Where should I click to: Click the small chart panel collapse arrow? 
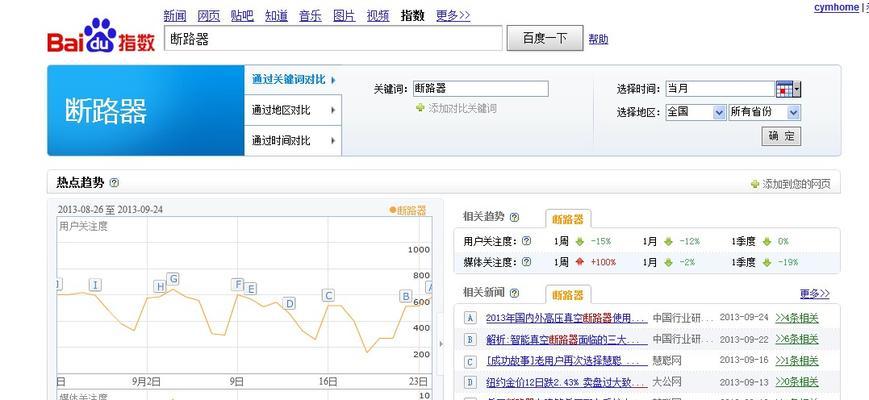tap(441, 344)
